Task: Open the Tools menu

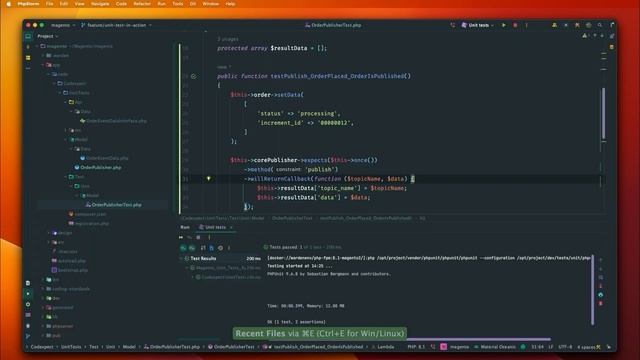Action: tap(178, 4)
